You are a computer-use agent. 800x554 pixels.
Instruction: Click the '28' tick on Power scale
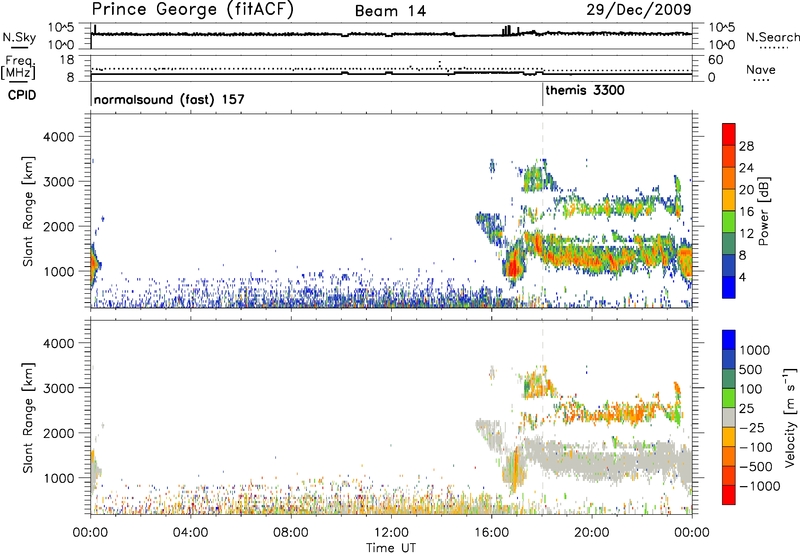click(x=746, y=146)
